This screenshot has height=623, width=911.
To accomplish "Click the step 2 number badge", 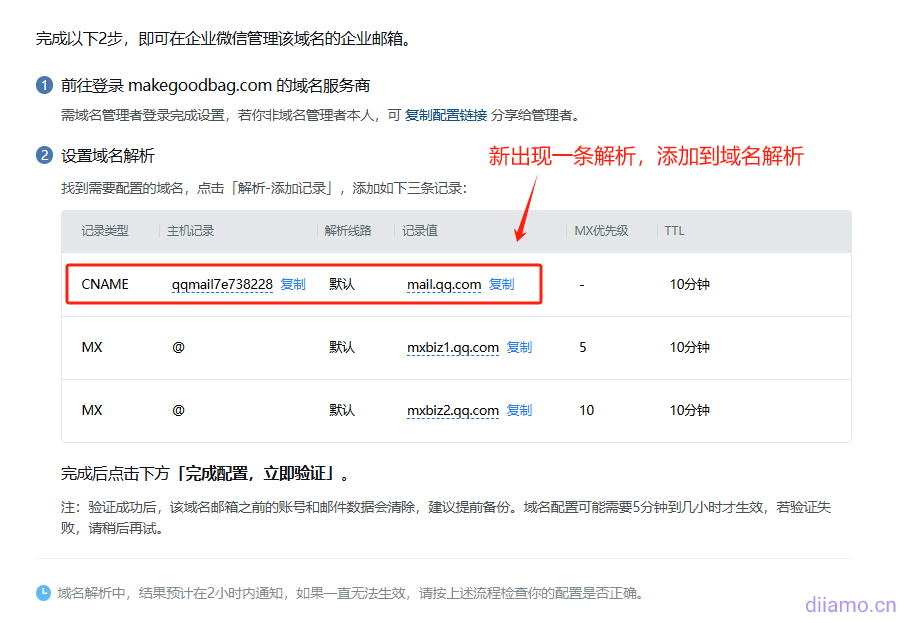I will coord(44,156).
